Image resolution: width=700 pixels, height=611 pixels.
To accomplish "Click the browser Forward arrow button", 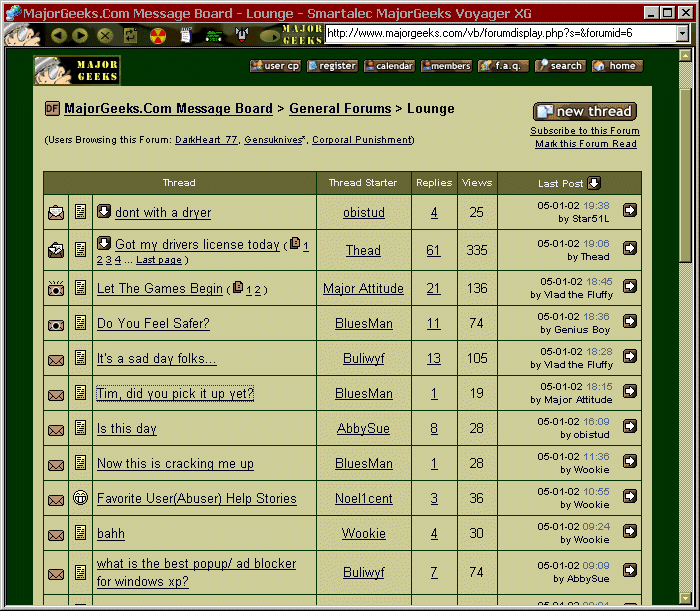I will coord(80,35).
